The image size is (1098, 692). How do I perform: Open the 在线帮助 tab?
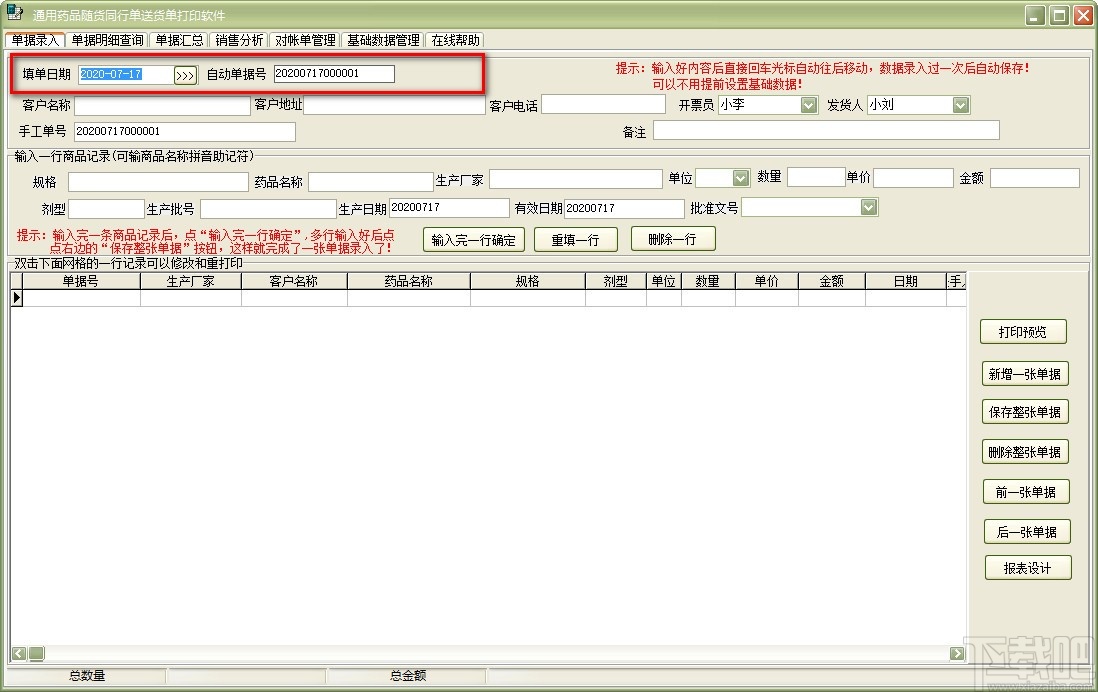coord(454,40)
